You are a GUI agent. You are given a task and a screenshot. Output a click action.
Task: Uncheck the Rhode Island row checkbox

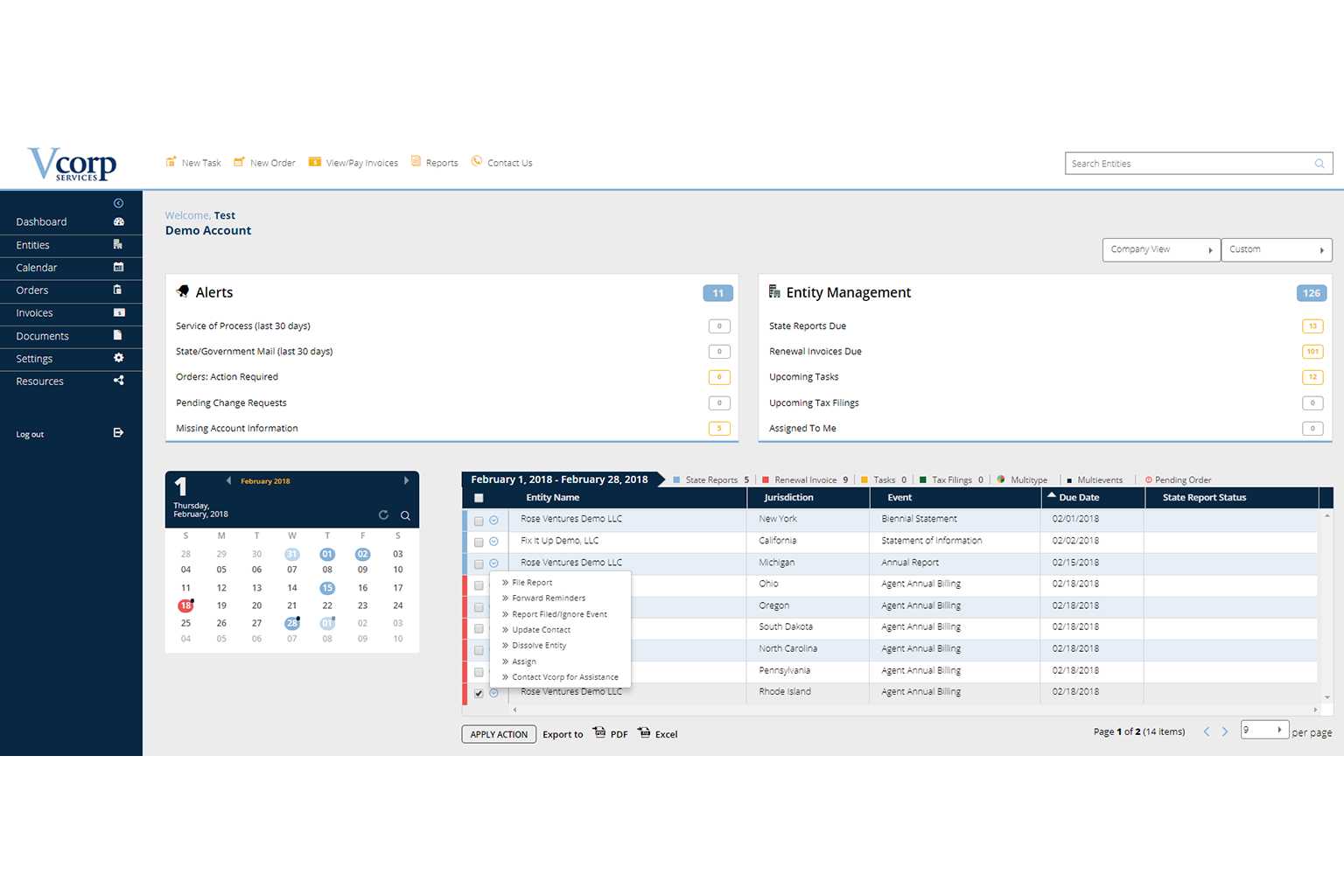click(479, 693)
